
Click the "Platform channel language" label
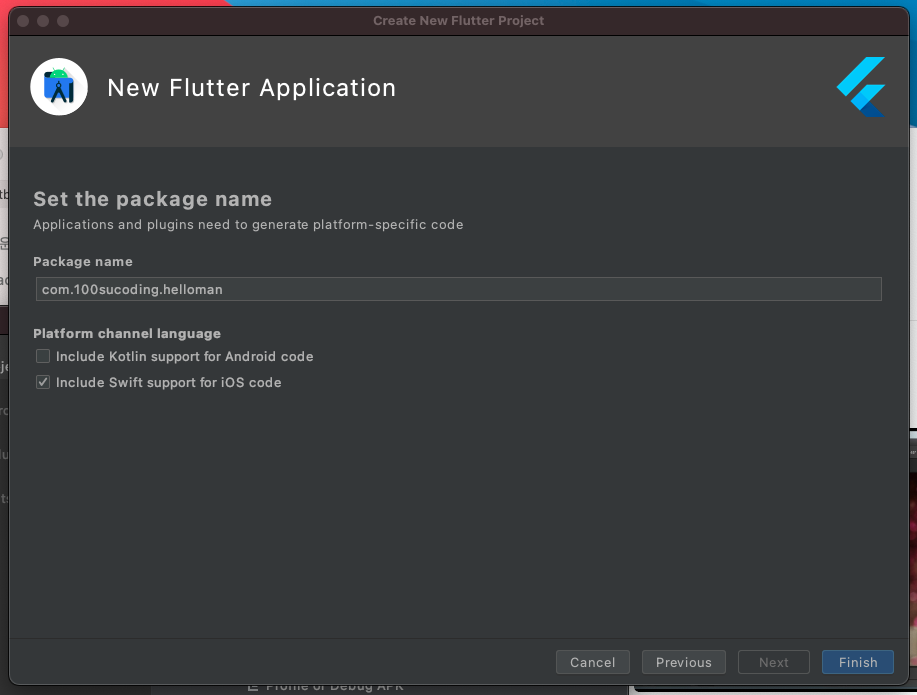point(127,333)
